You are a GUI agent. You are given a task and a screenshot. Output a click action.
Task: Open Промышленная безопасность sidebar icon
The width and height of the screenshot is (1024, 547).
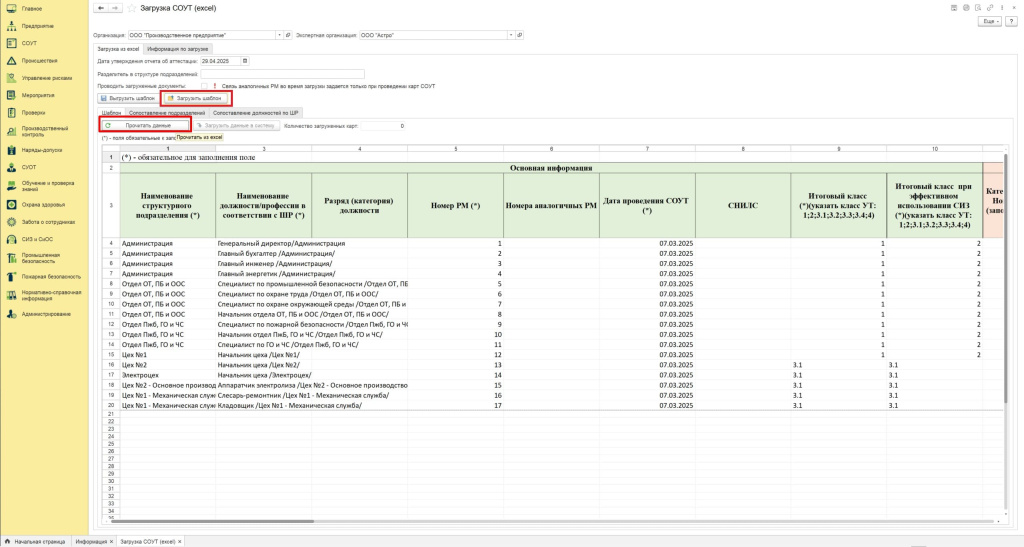11,258
